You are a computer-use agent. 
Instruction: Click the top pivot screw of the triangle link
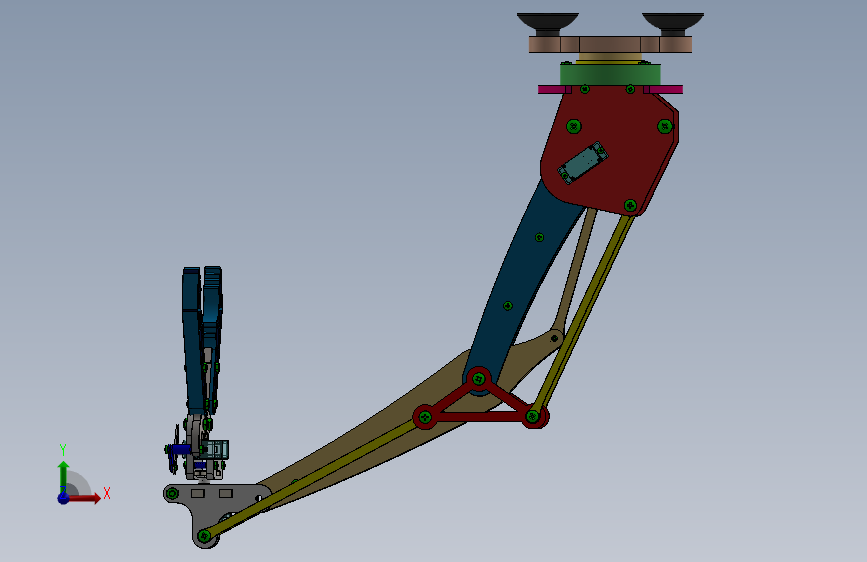(x=479, y=379)
